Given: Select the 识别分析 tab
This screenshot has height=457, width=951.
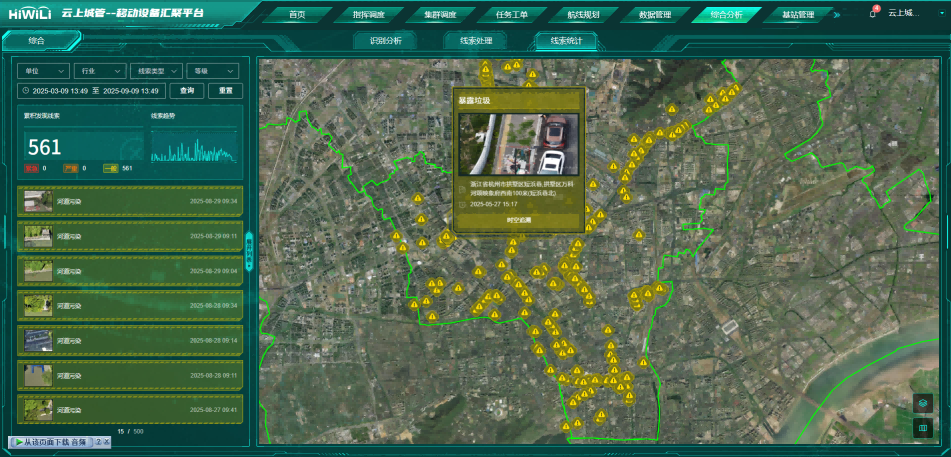Looking at the screenshot, I should pyautogui.click(x=386, y=41).
